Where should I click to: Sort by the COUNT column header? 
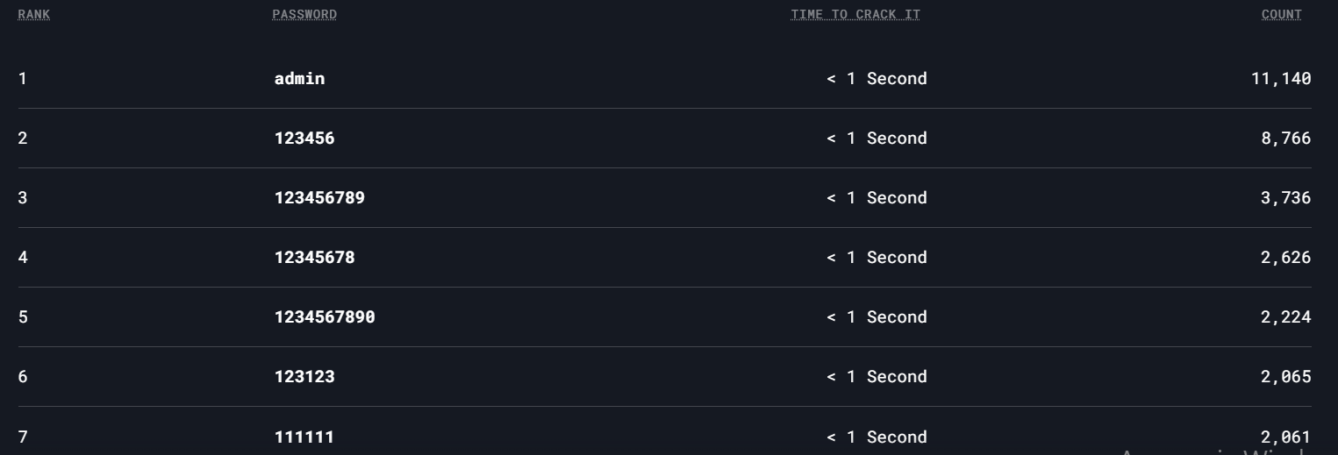tap(1281, 15)
